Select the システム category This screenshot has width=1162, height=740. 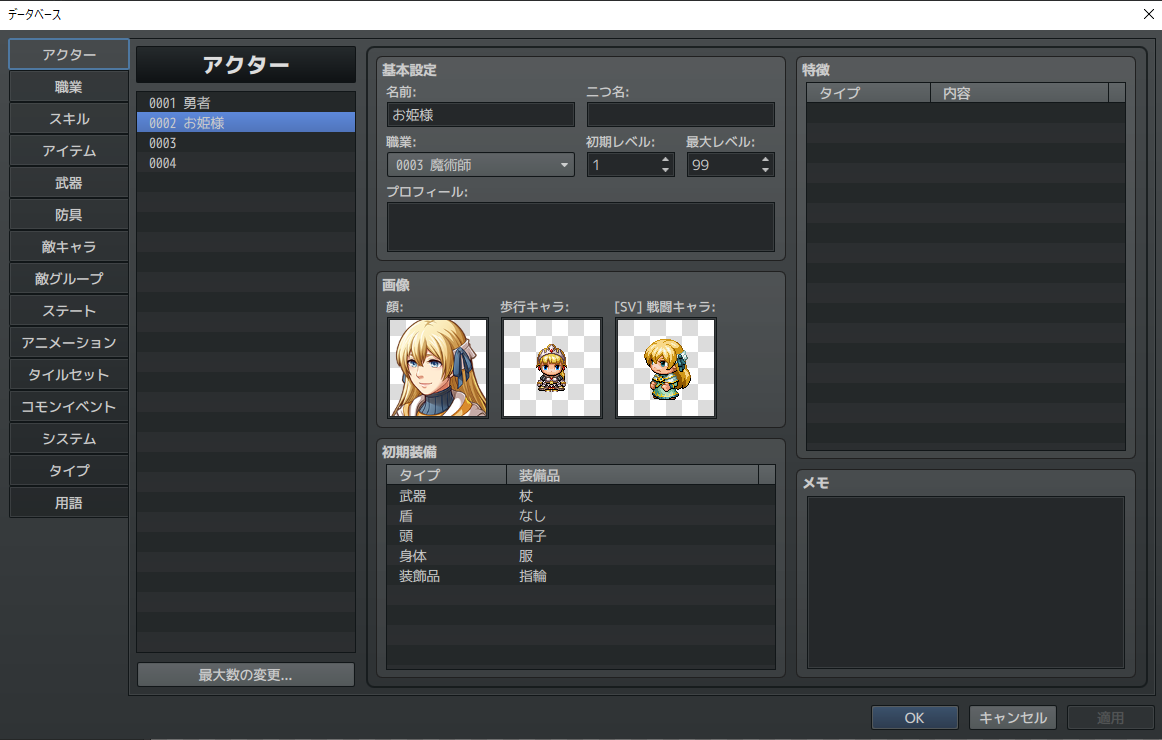click(x=68, y=438)
